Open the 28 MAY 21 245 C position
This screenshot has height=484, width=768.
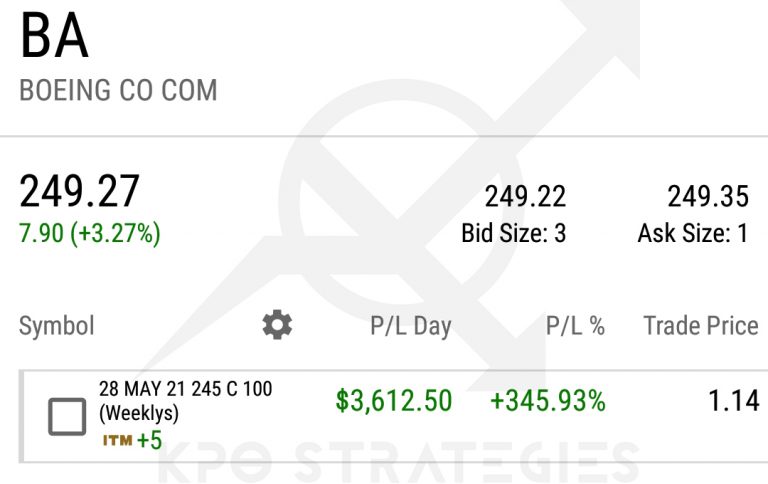(185, 389)
